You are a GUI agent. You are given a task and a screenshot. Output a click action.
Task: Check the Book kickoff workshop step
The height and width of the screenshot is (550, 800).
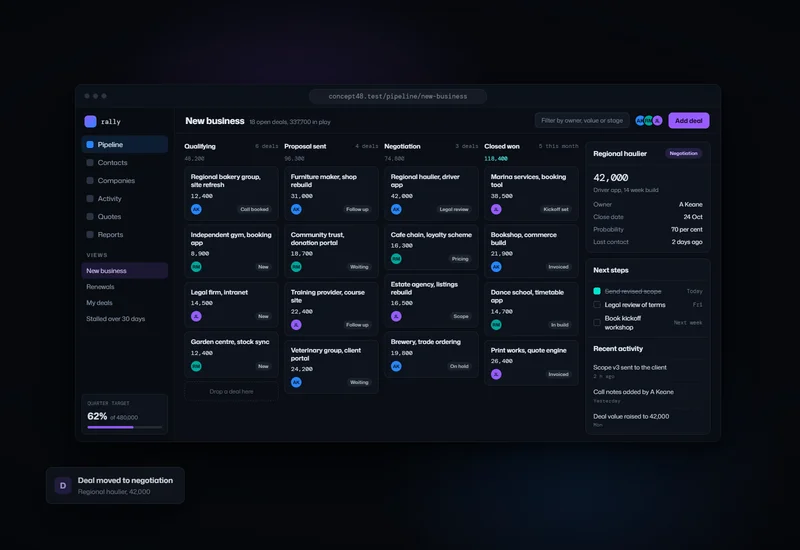(597, 322)
